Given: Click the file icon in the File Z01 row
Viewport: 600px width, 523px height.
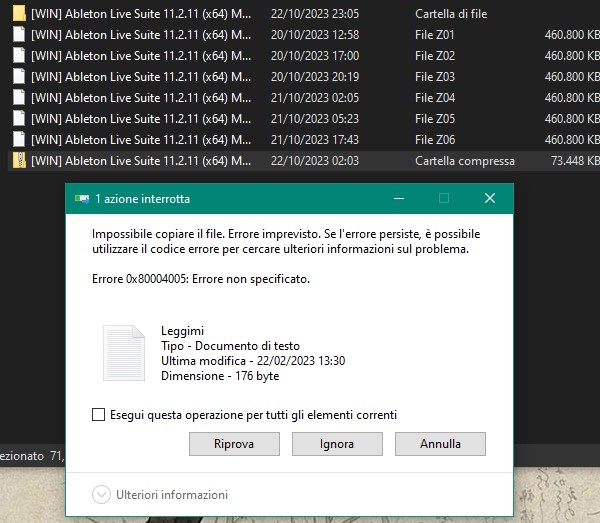Looking at the screenshot, I should tap(19, 34).
